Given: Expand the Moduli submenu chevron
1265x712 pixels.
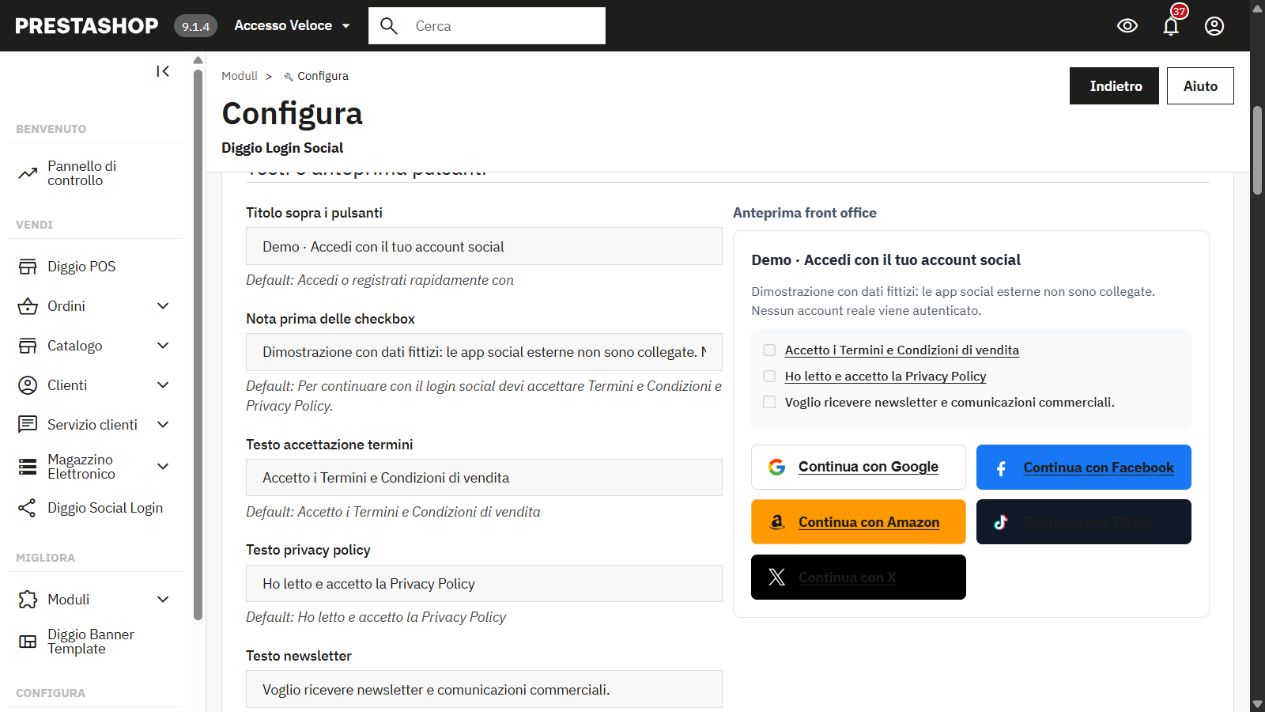Looking at the screenshot, I should coord(163,600).
